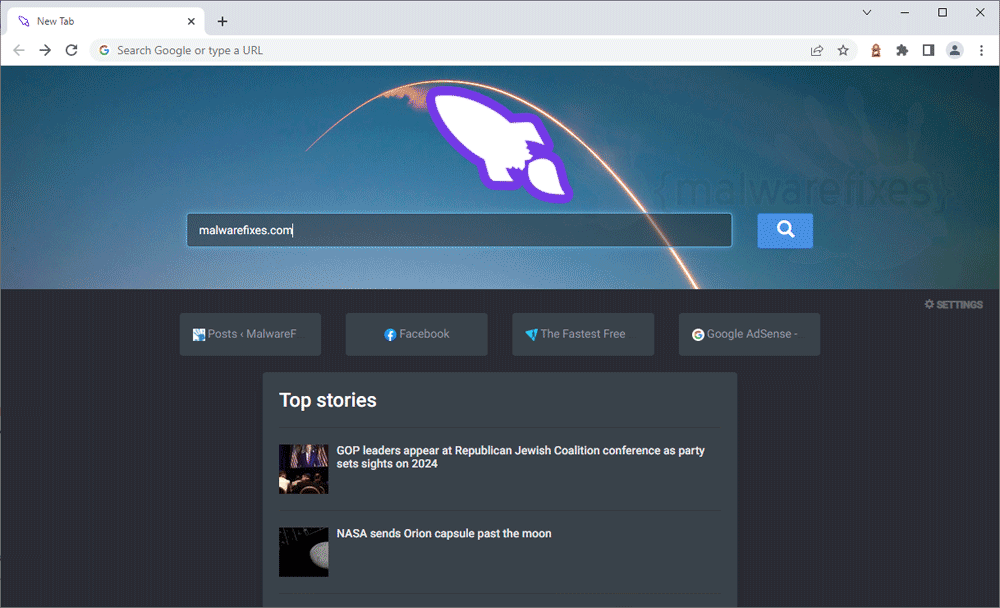Click the white rocket logo
Screen dimensions: 1000x608
pos(499,144)
